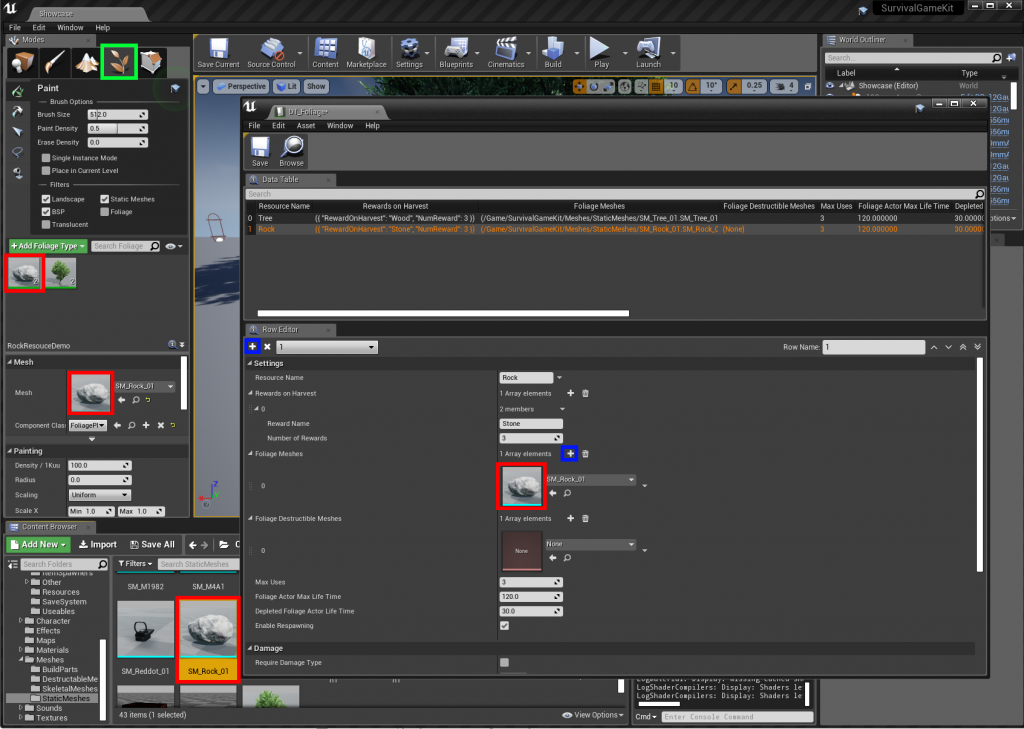Empty the Rewards on Harvest array
1024x729 pixels.
585,393
